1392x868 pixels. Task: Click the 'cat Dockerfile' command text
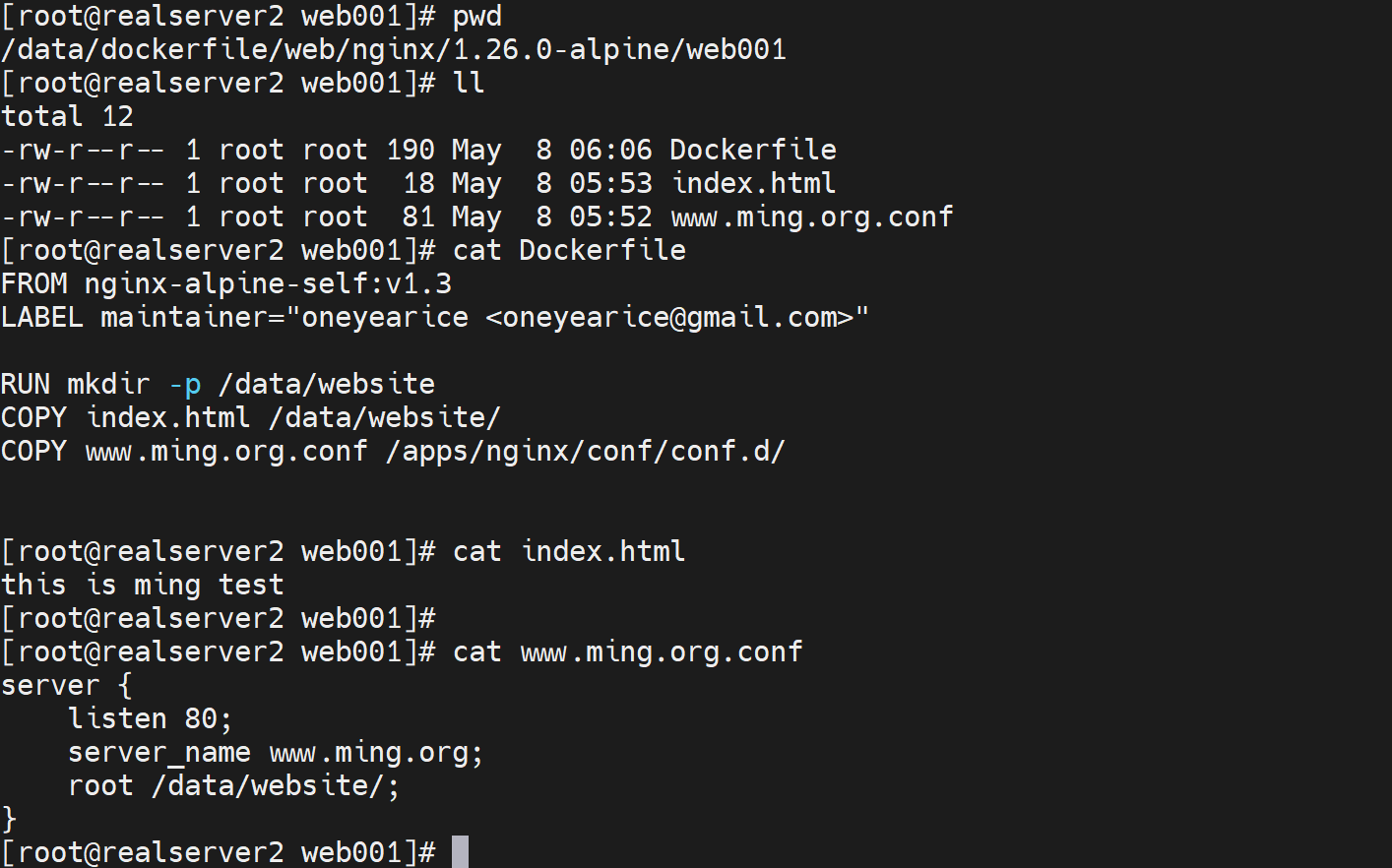(569, 251)
